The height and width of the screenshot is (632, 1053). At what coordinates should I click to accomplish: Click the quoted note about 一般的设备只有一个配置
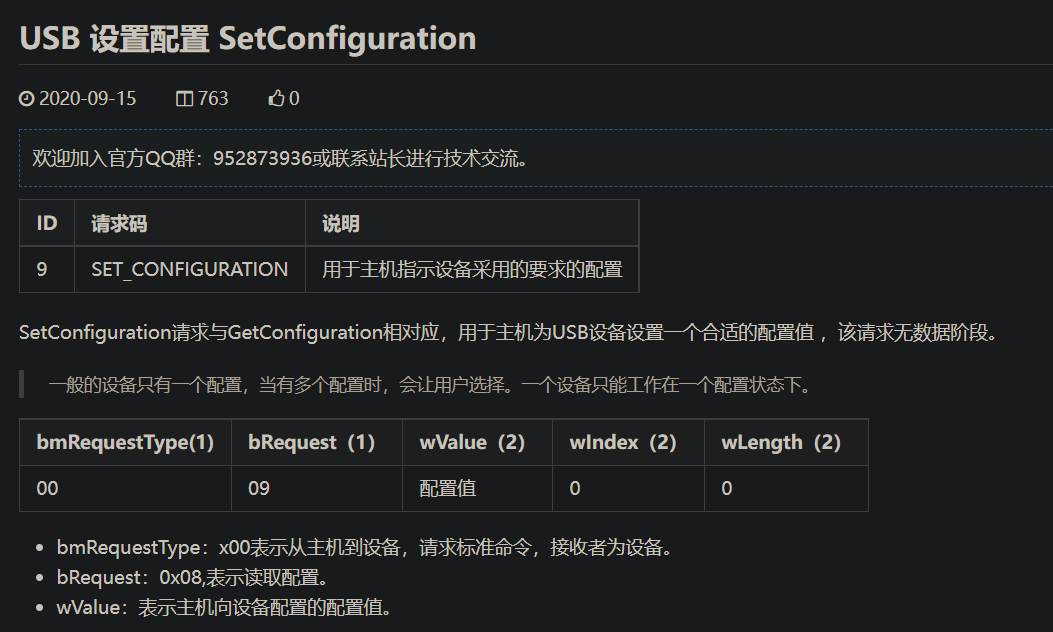[428, 385]
